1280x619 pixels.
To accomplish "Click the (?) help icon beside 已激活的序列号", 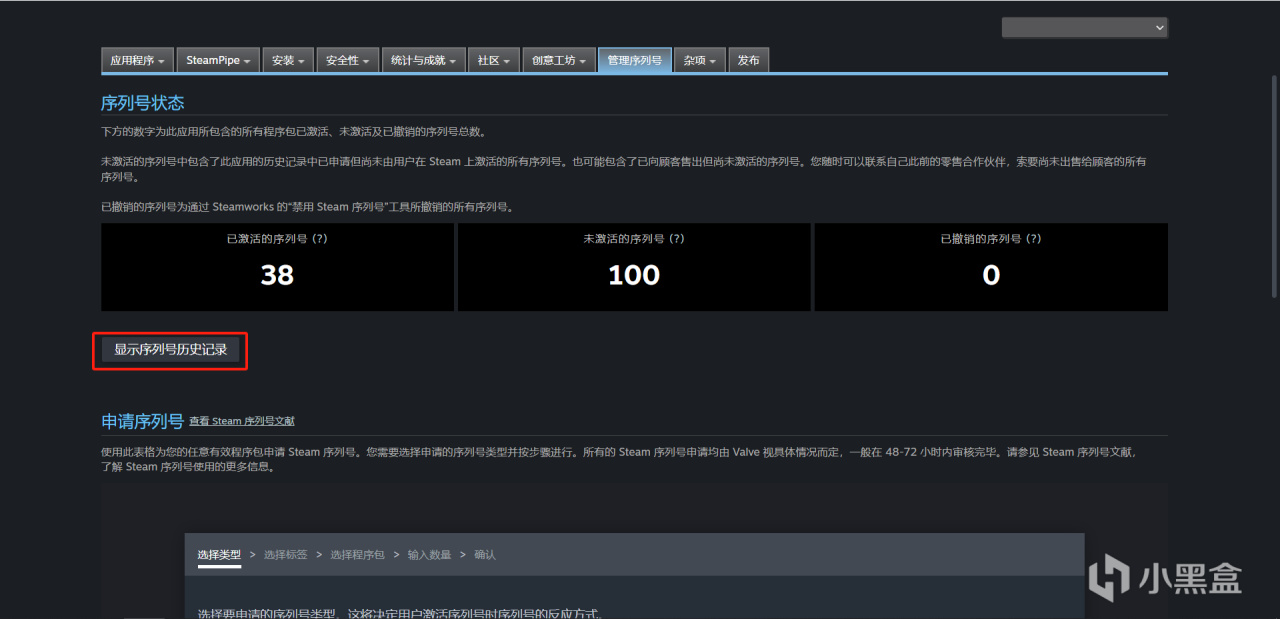I will 317,238.
